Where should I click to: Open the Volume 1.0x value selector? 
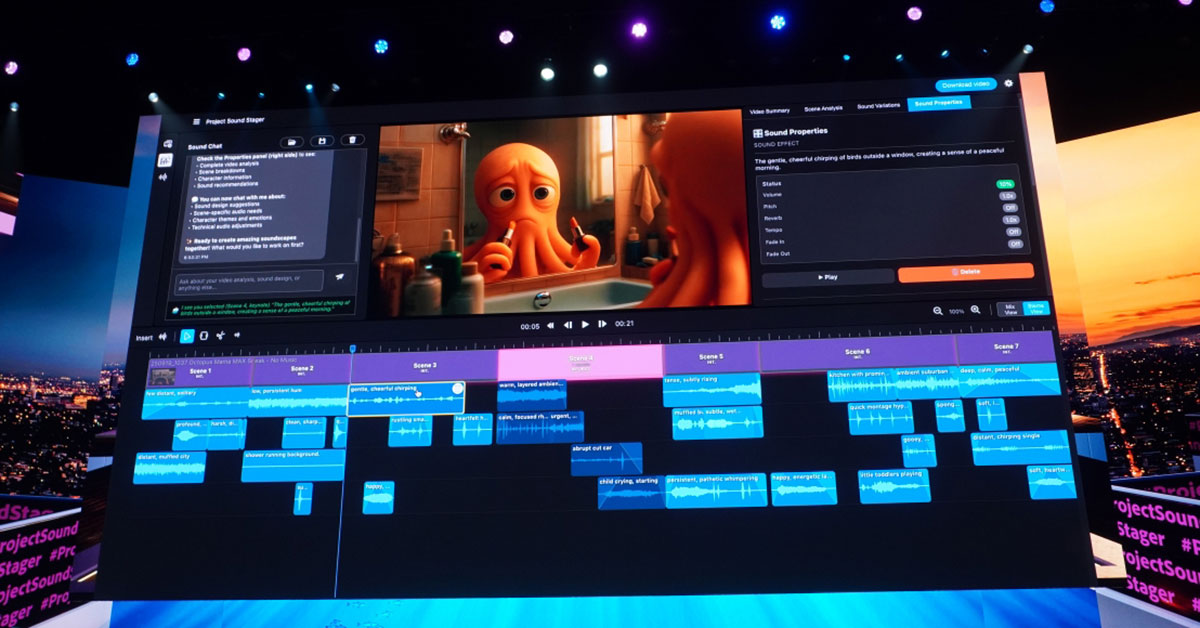(1010, 195)
